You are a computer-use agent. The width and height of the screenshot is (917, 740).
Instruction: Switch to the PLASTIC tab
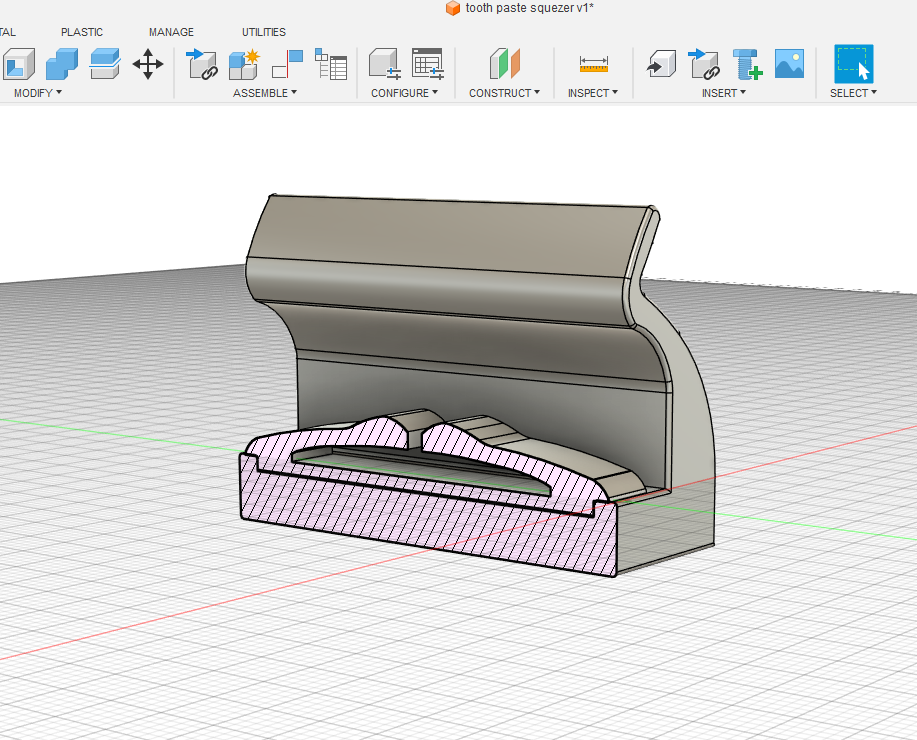pos(82,32)
